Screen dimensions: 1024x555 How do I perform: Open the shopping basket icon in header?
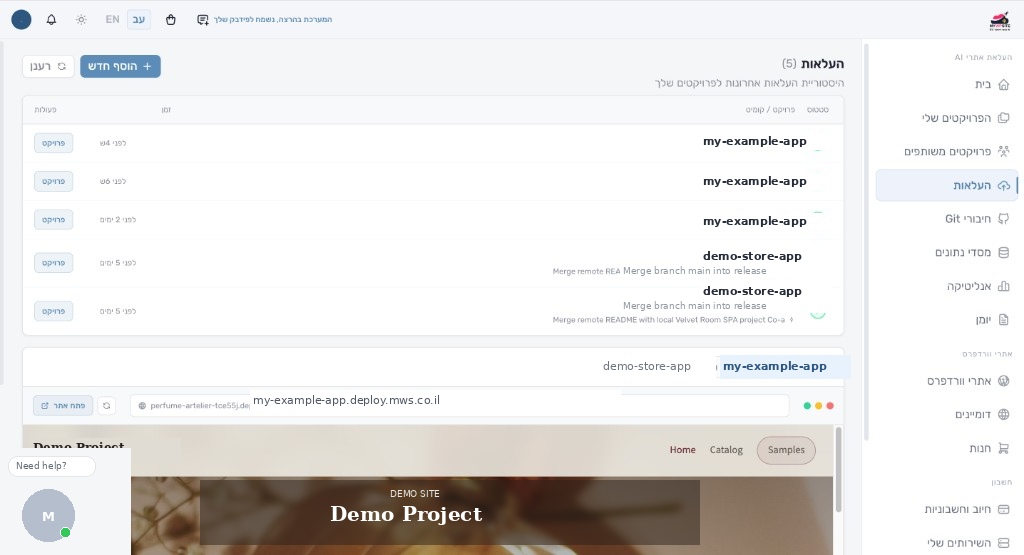[x=170, y=20]
